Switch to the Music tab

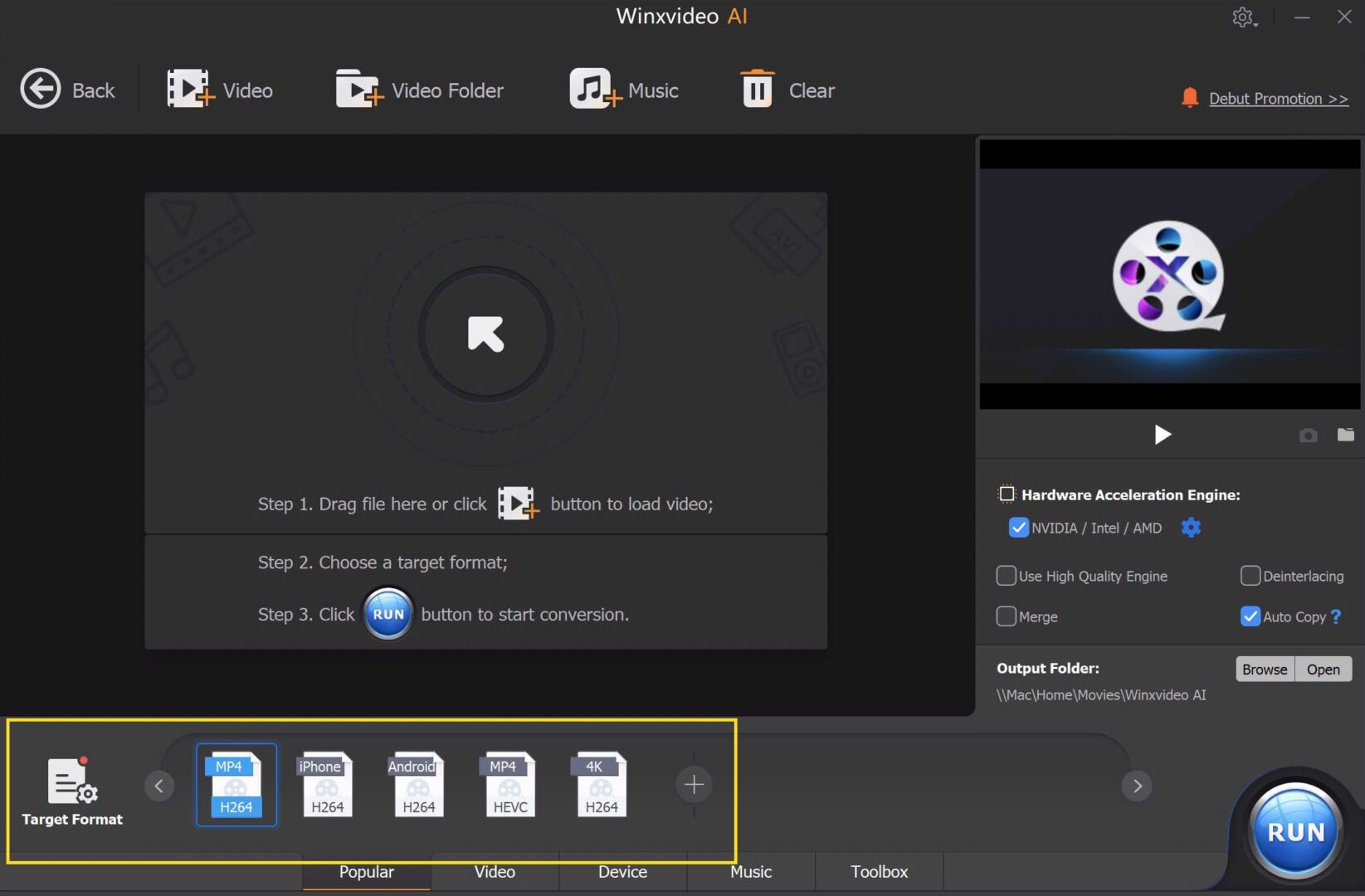click(751, 872)
